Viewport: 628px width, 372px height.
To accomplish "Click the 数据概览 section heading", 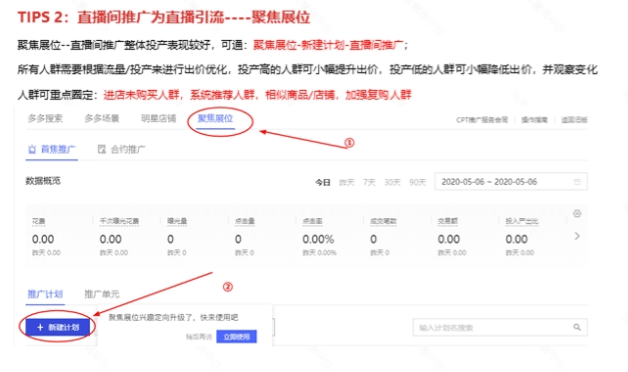I will 43,181.
